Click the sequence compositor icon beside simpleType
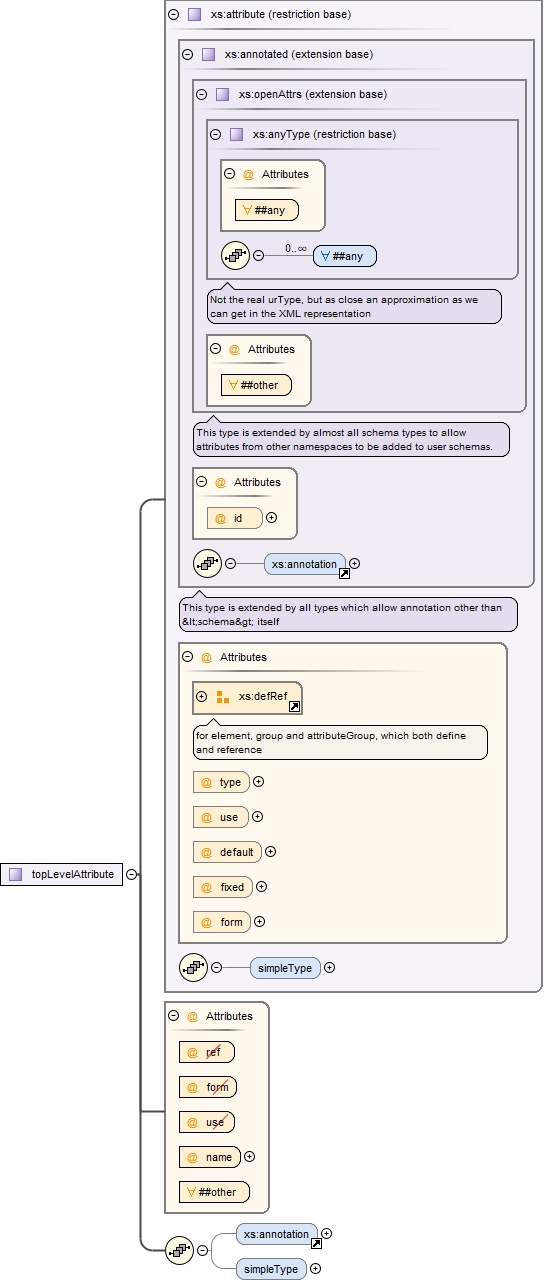 click(193, 967)
